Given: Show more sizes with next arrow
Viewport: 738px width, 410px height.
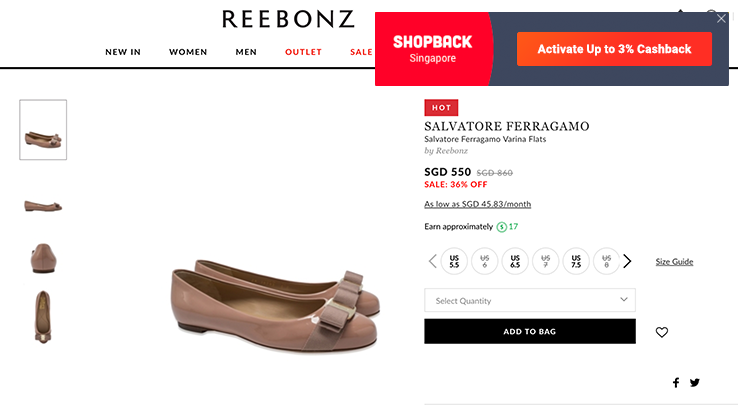Looking at the screenshot, I should pyautogui.click(x=627, y=261).
